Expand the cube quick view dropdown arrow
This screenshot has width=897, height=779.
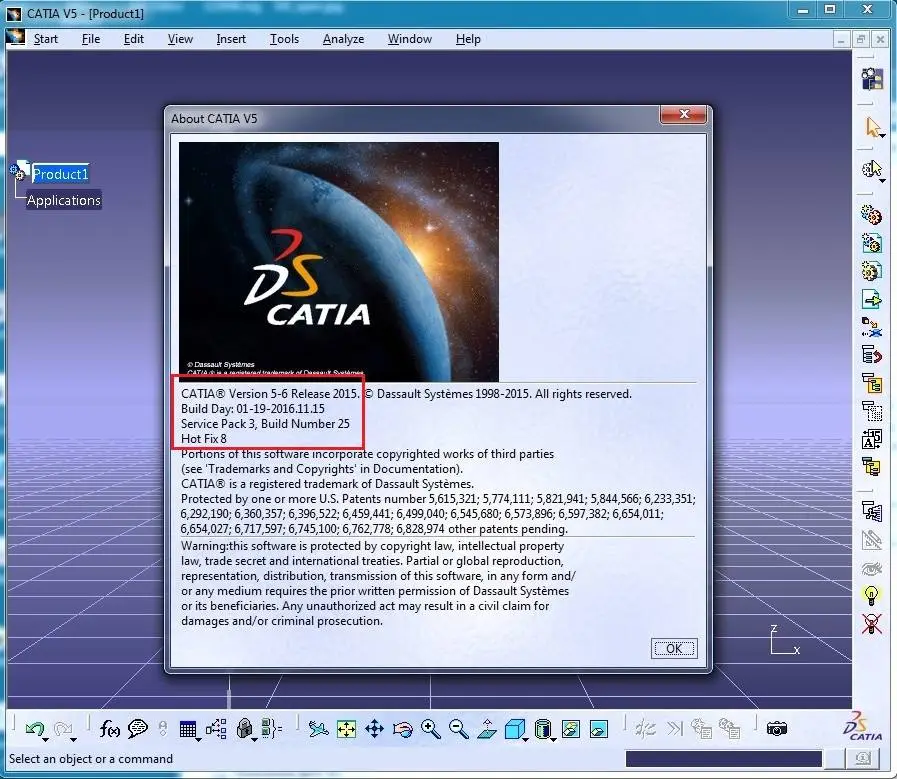pos(525,740)
